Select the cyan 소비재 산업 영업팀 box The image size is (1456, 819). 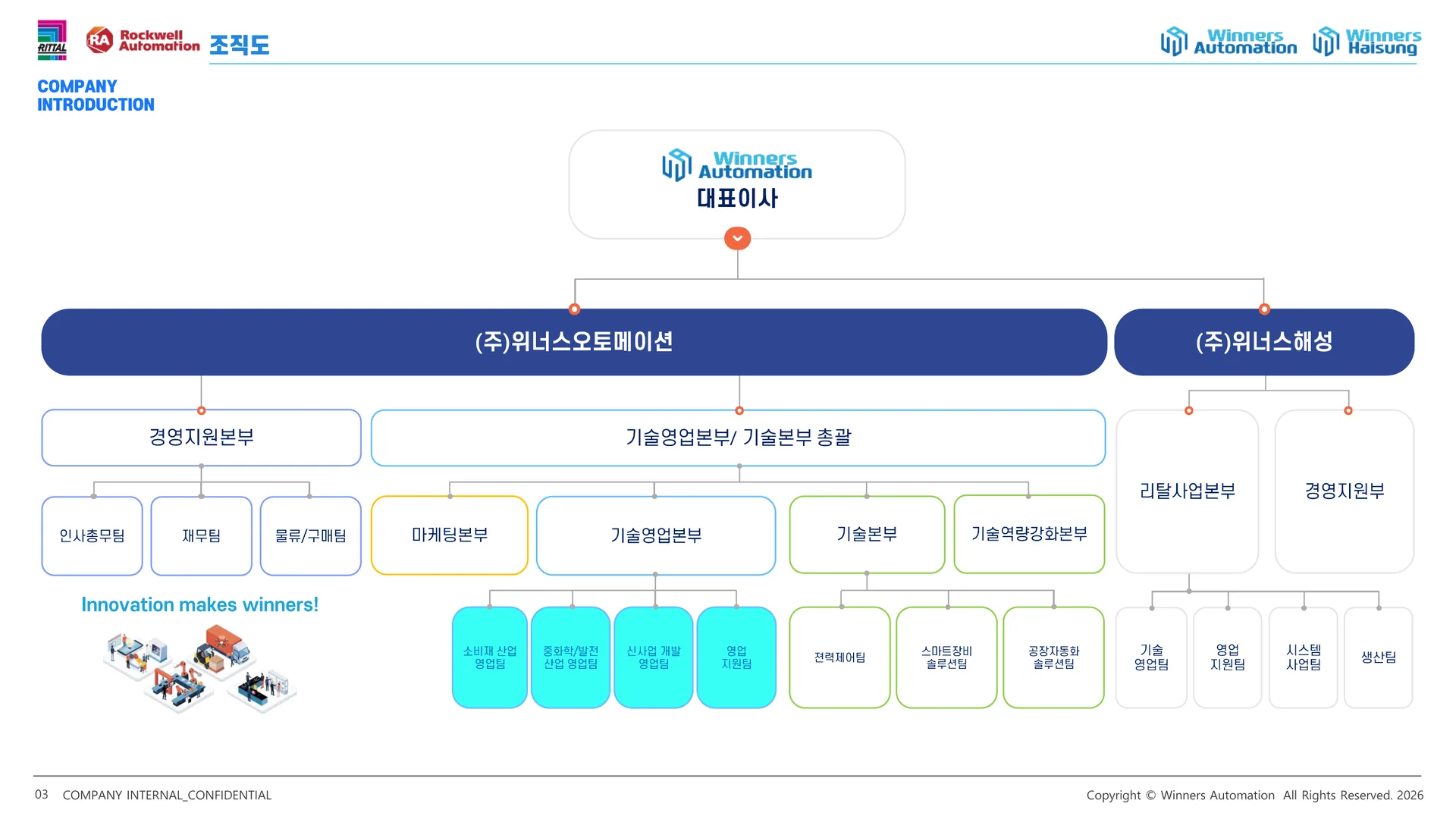(490, 657)
